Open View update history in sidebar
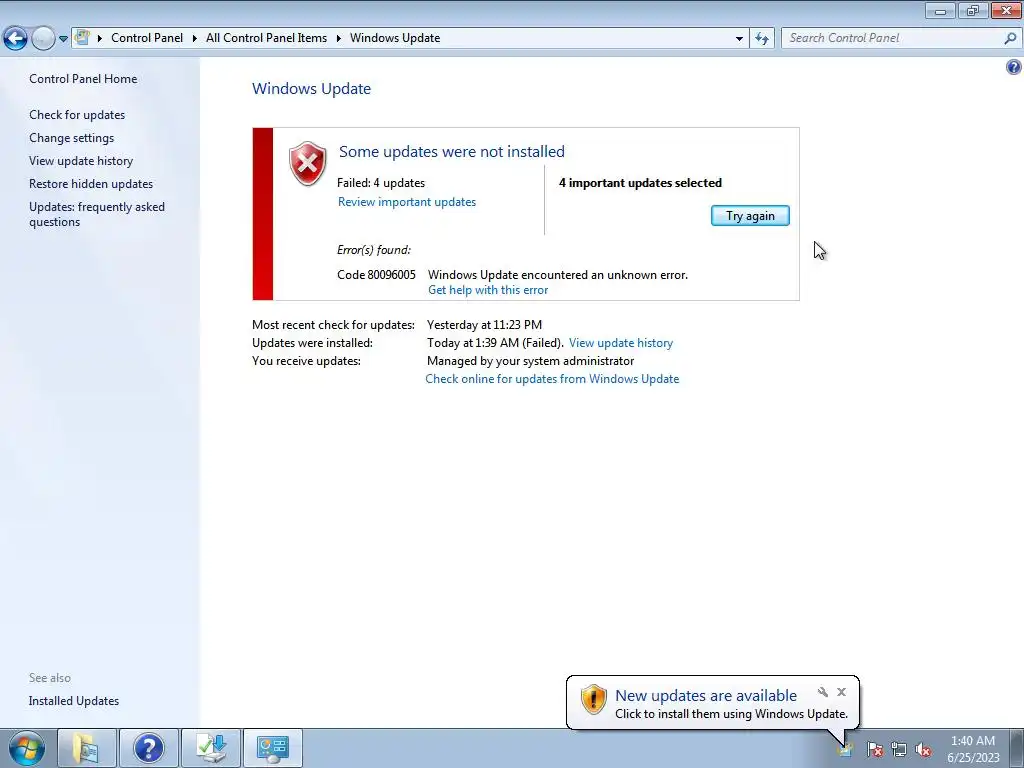 tap(81, 161)
